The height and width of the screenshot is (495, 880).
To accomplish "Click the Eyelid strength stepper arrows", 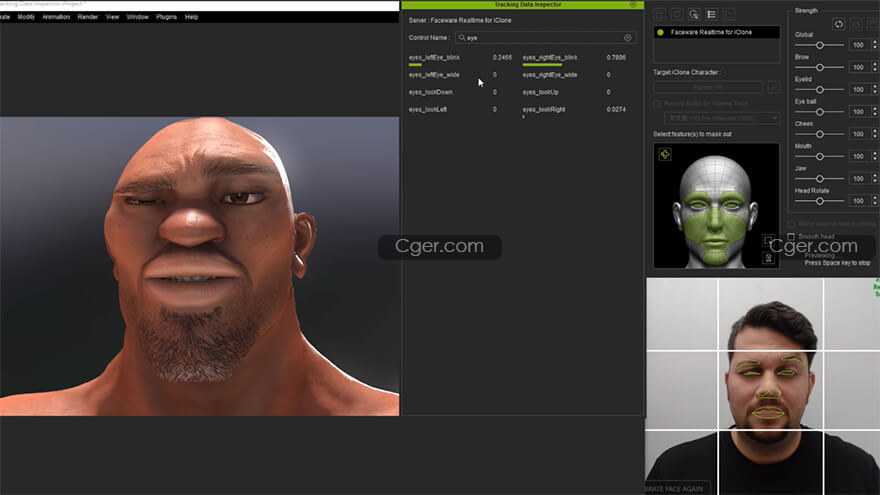I will [x=874, y=89].
